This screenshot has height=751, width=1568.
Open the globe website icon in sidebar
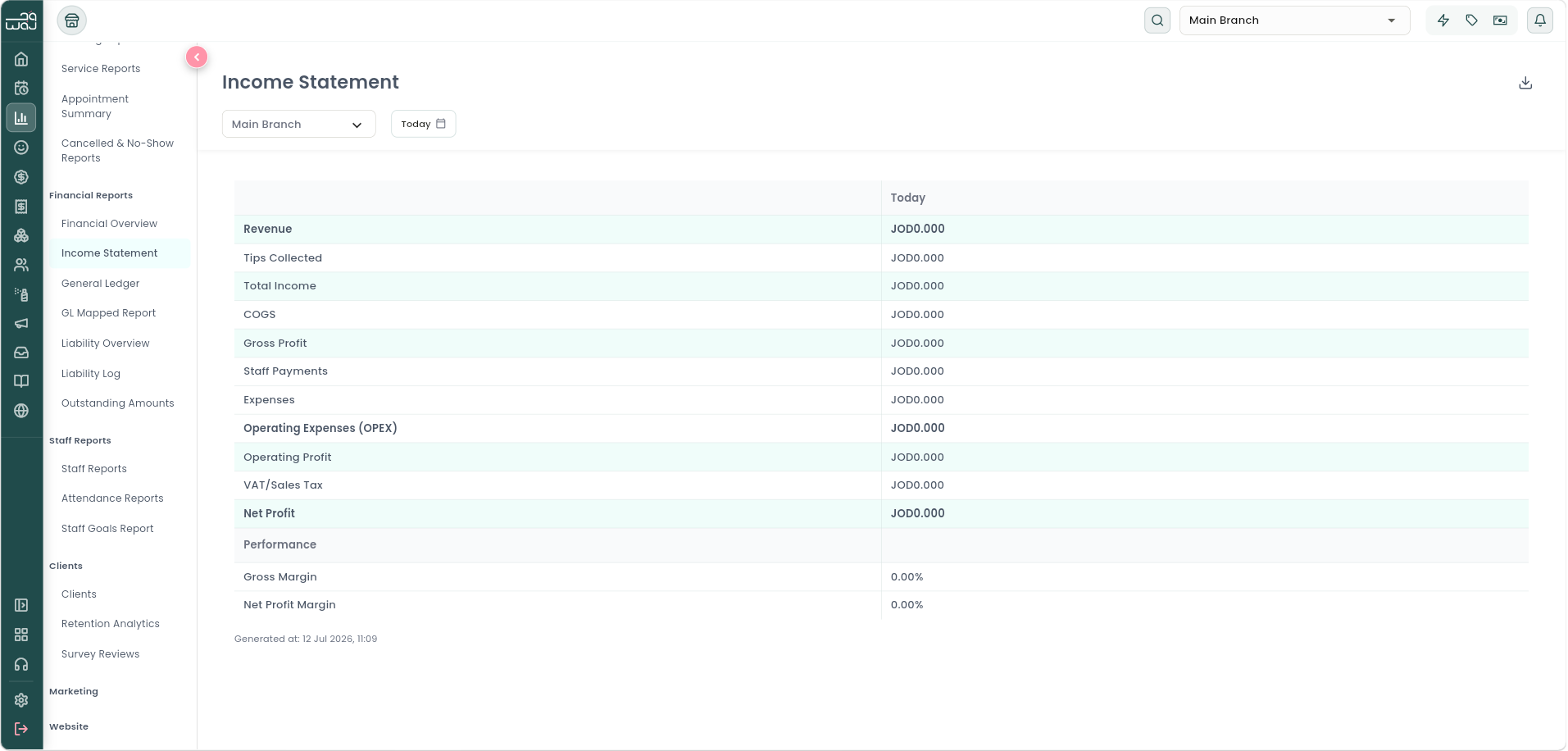point(21,411)
